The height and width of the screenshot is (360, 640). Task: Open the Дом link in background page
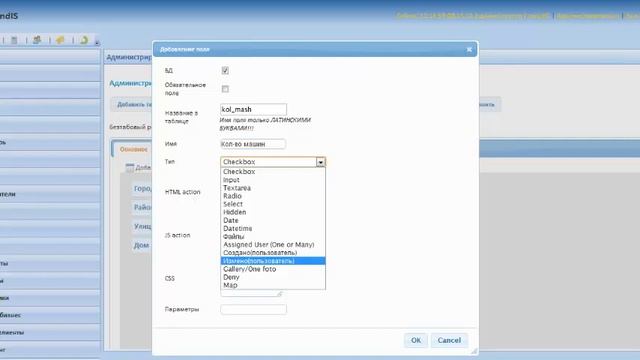(141, 245)
